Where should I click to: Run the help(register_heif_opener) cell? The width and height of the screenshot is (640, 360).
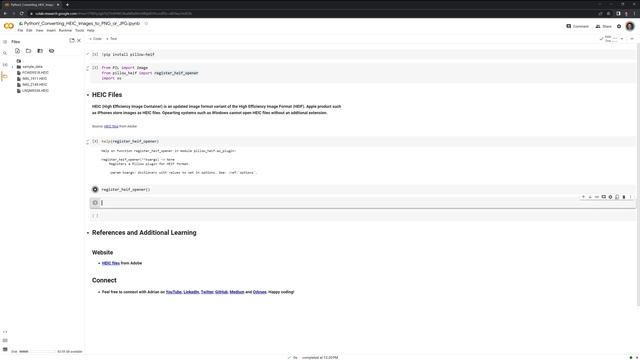(x=95, y=141)
